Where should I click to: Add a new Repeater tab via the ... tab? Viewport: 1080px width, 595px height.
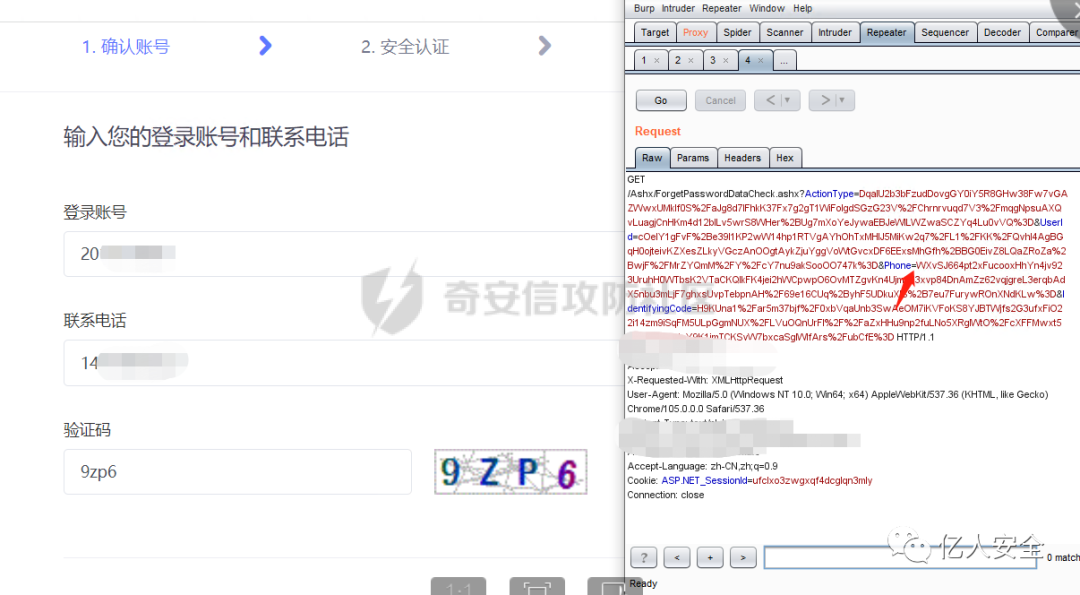tap(784, 61)
